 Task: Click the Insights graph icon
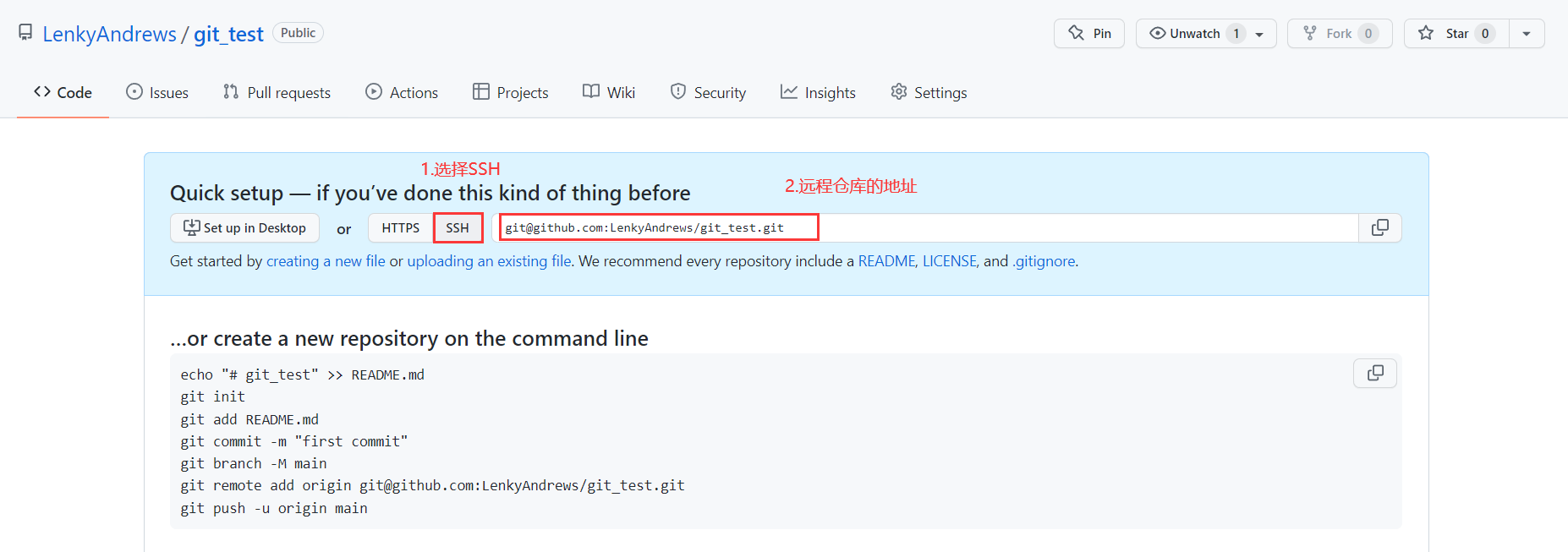(x=789, y=91)
